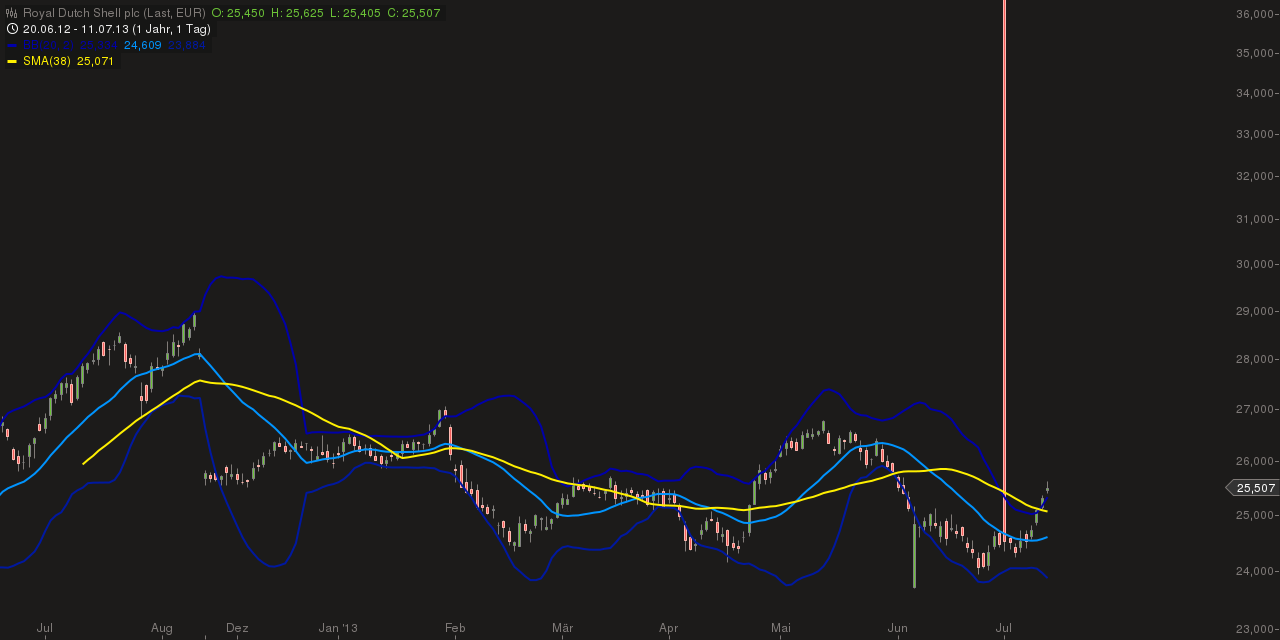Click the Jun time axis label
Image resolution: width=1280 pixels, height=640 pixels.
898,628
